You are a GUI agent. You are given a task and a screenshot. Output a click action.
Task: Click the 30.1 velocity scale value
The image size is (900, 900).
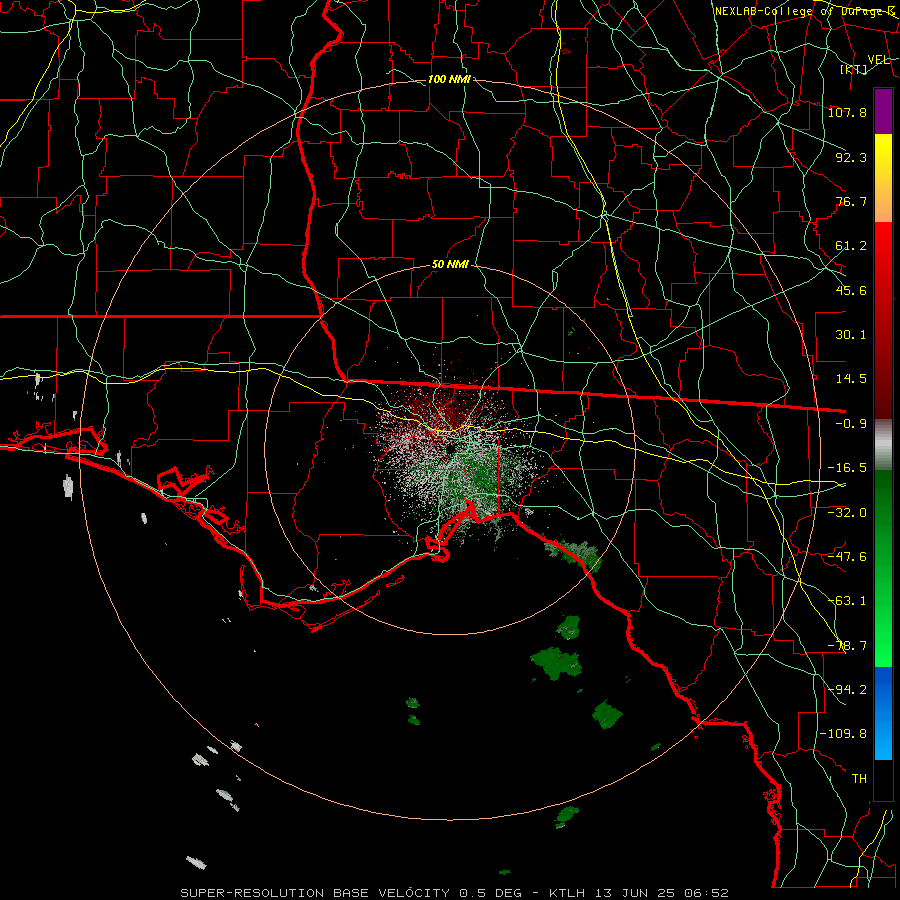click(851, 334)
